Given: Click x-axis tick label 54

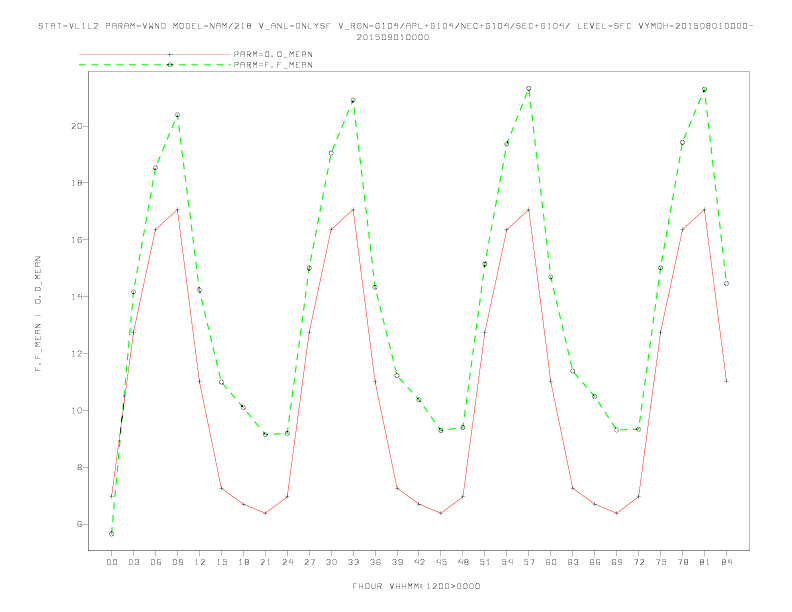Looking at the screenshot, I should 507,562.
